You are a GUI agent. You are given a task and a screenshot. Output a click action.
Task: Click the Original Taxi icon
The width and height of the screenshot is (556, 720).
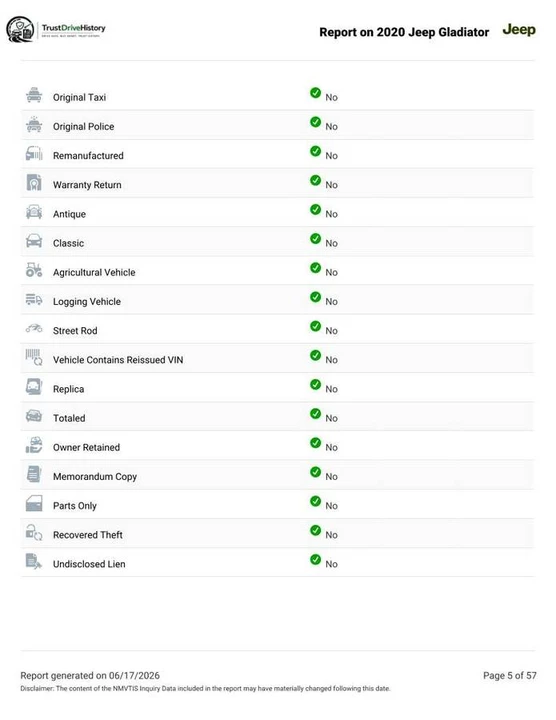coord(34,95)
